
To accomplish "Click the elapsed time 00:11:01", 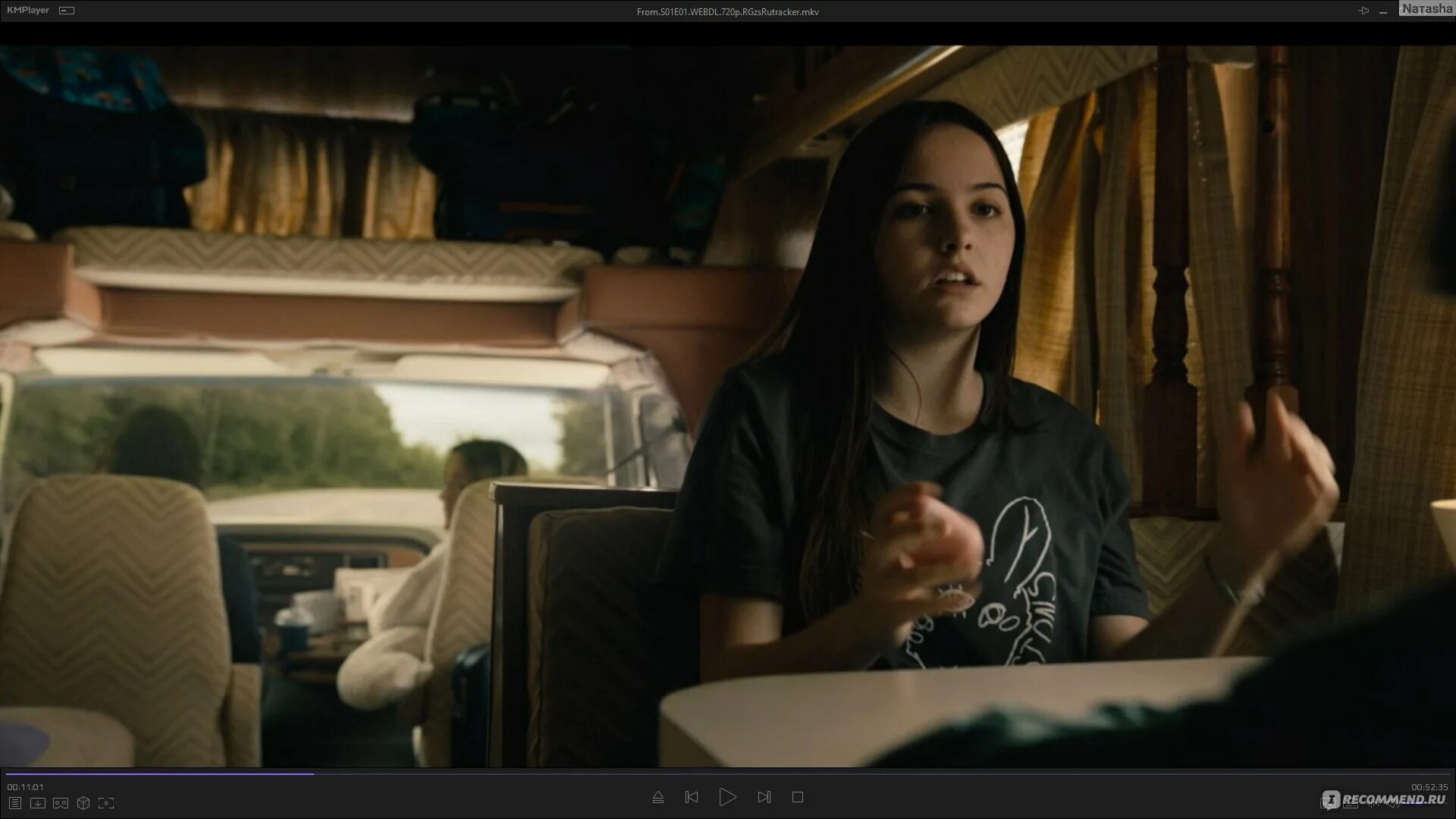I will click(26, 787).
